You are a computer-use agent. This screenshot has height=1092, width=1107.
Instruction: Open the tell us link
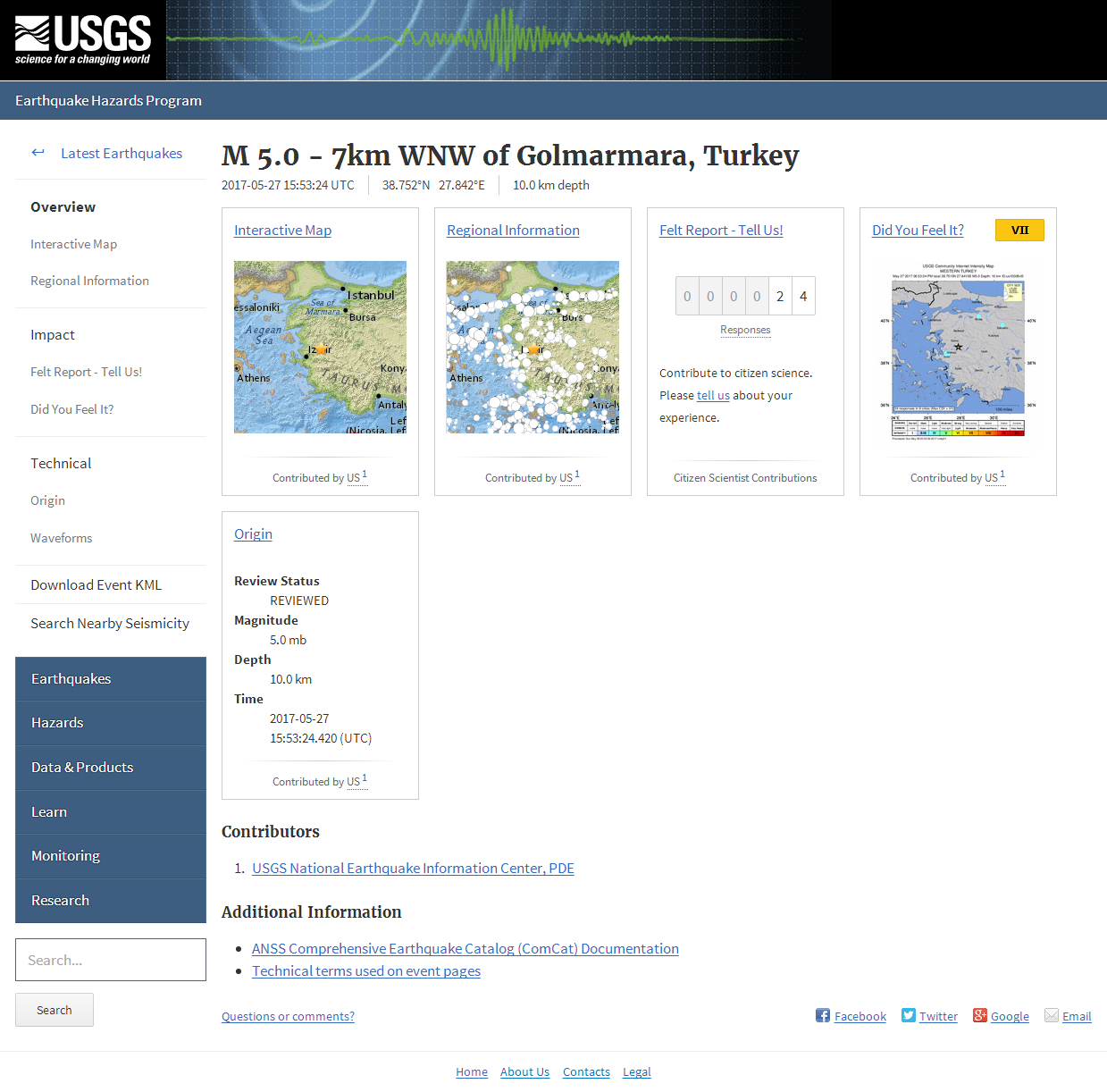(712, 395)
